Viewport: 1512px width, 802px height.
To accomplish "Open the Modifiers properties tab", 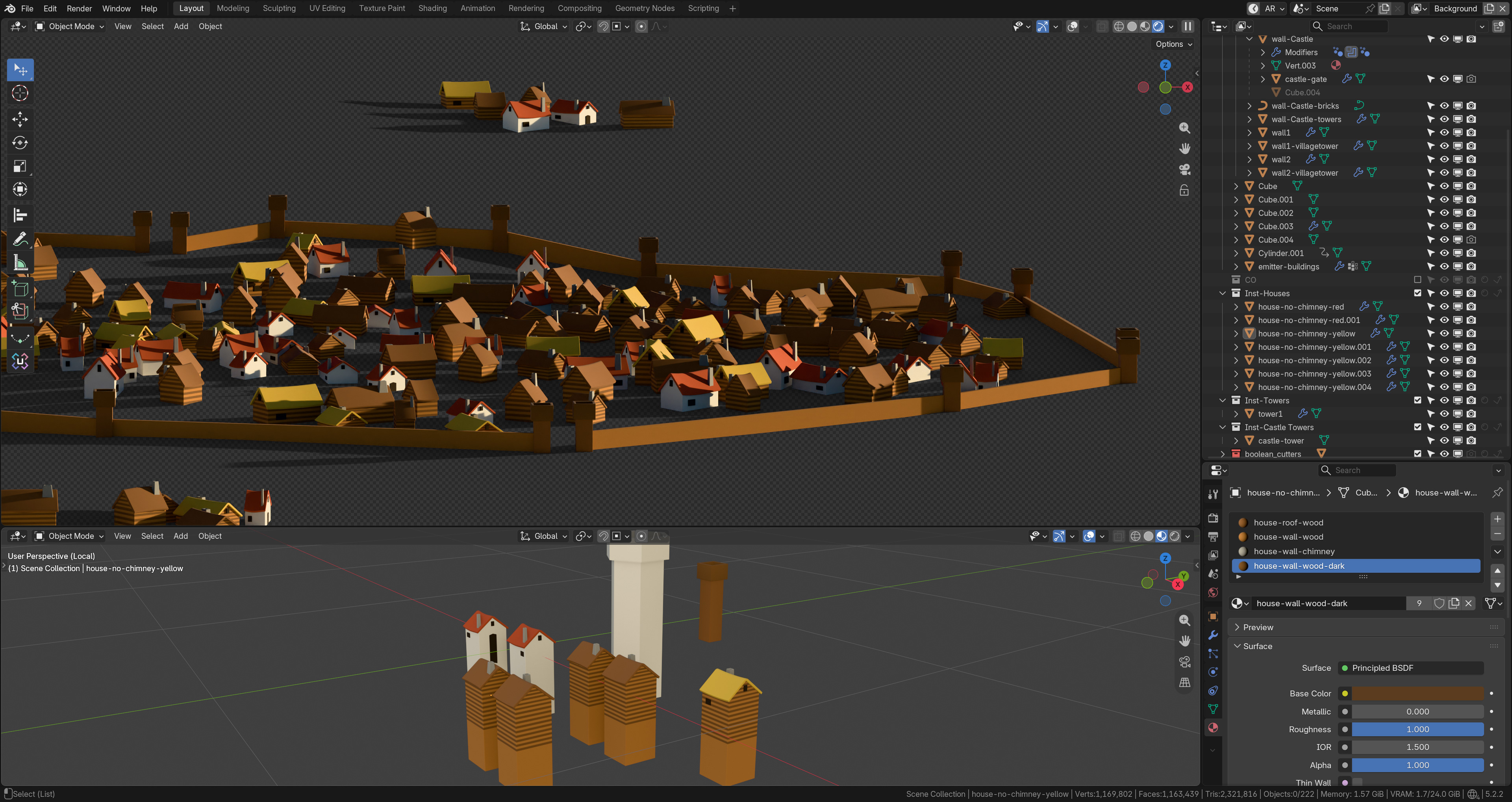I will click(1213, 635).
